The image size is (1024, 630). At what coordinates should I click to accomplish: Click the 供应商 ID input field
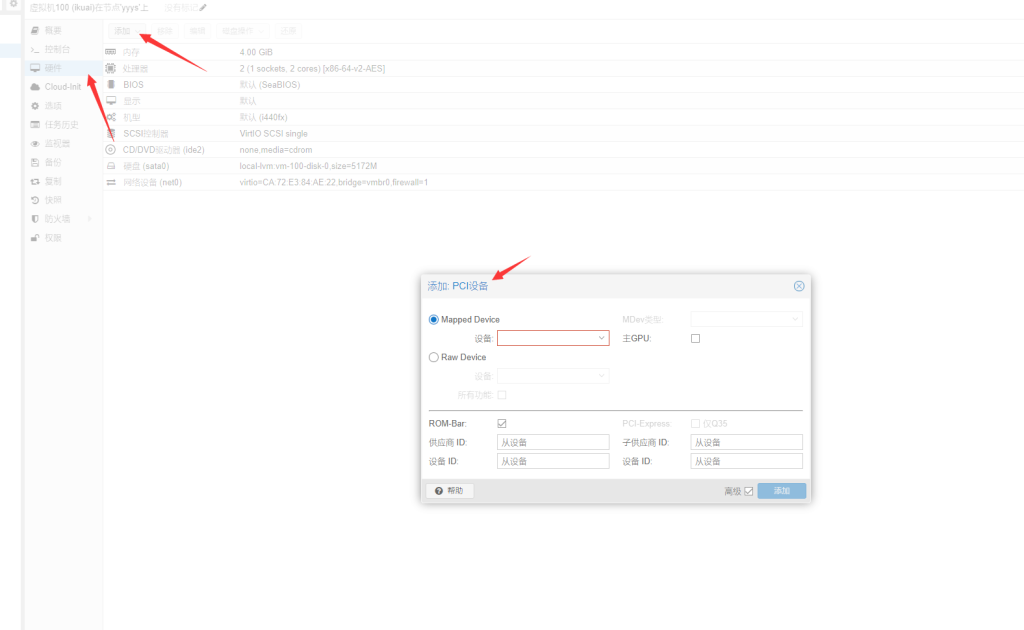pyautogui.click(x=553, y=442)
